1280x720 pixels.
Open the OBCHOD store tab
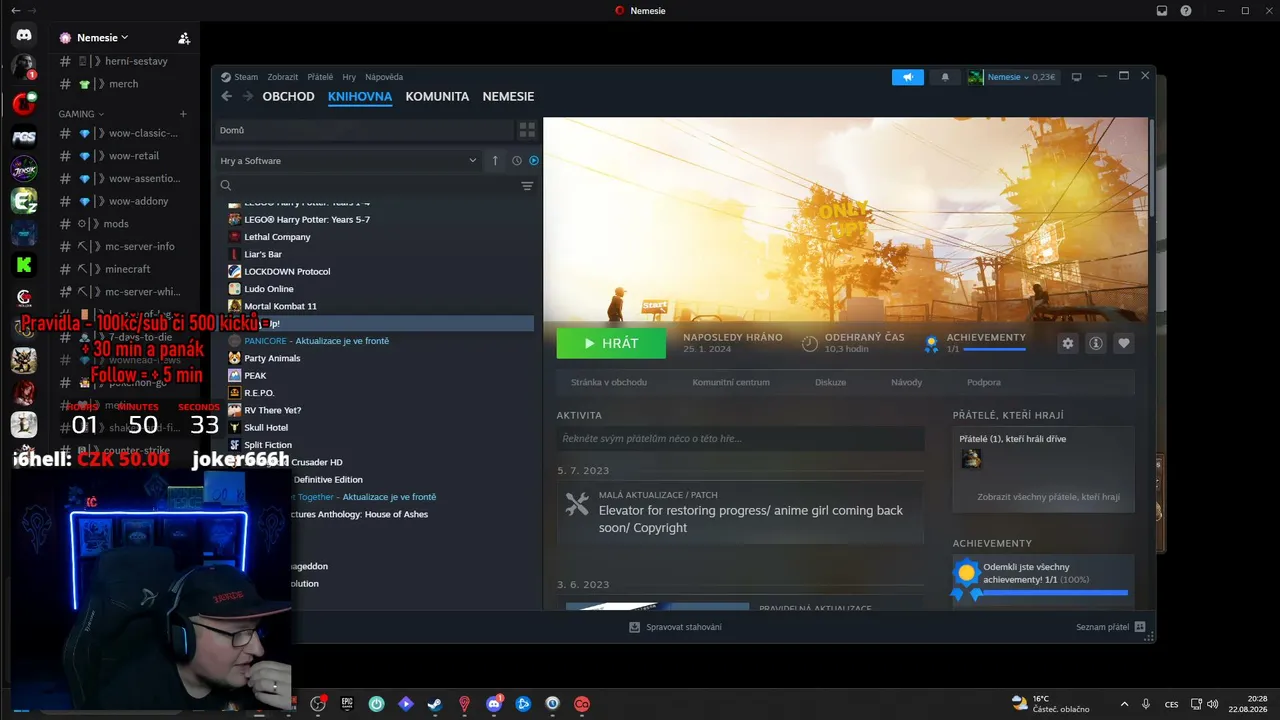pyautogui.click(x=288, y=97)
